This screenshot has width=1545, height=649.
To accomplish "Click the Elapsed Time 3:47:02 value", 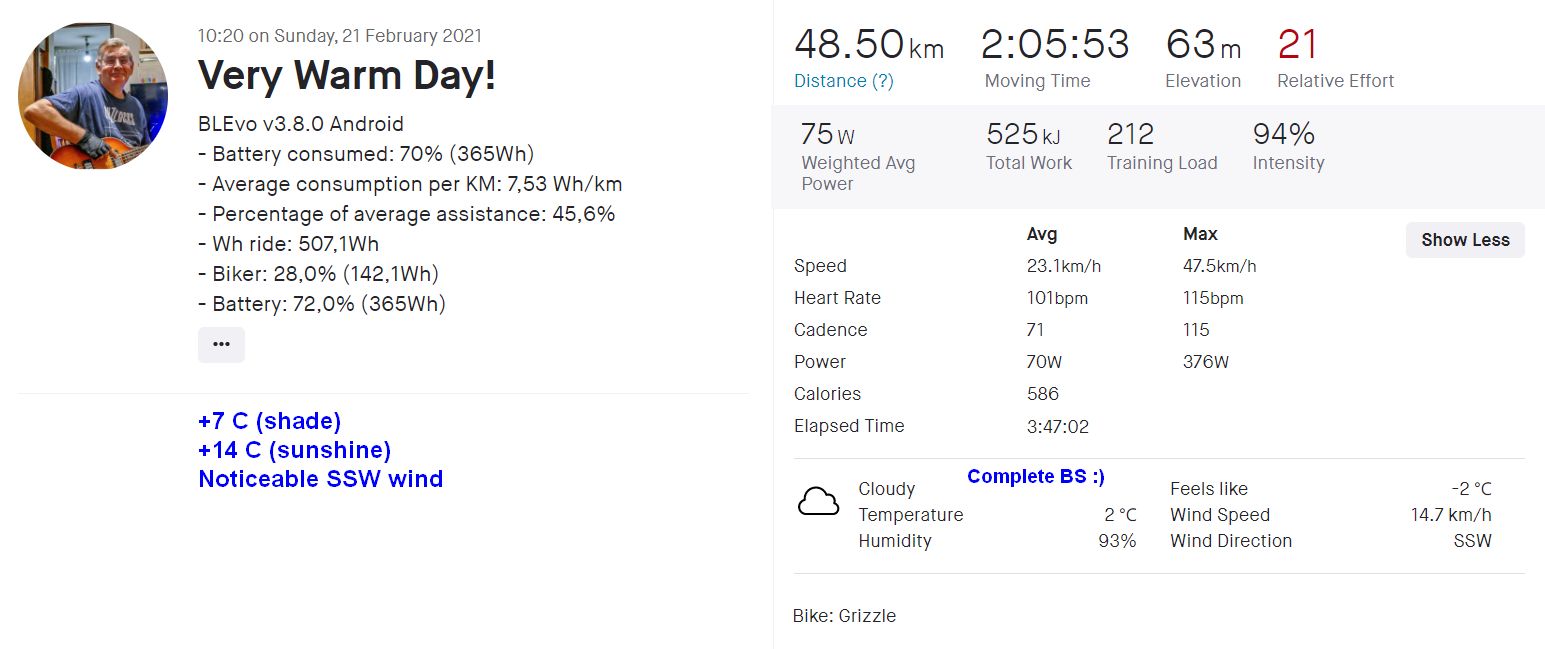I will click(x=1057, y=426).
